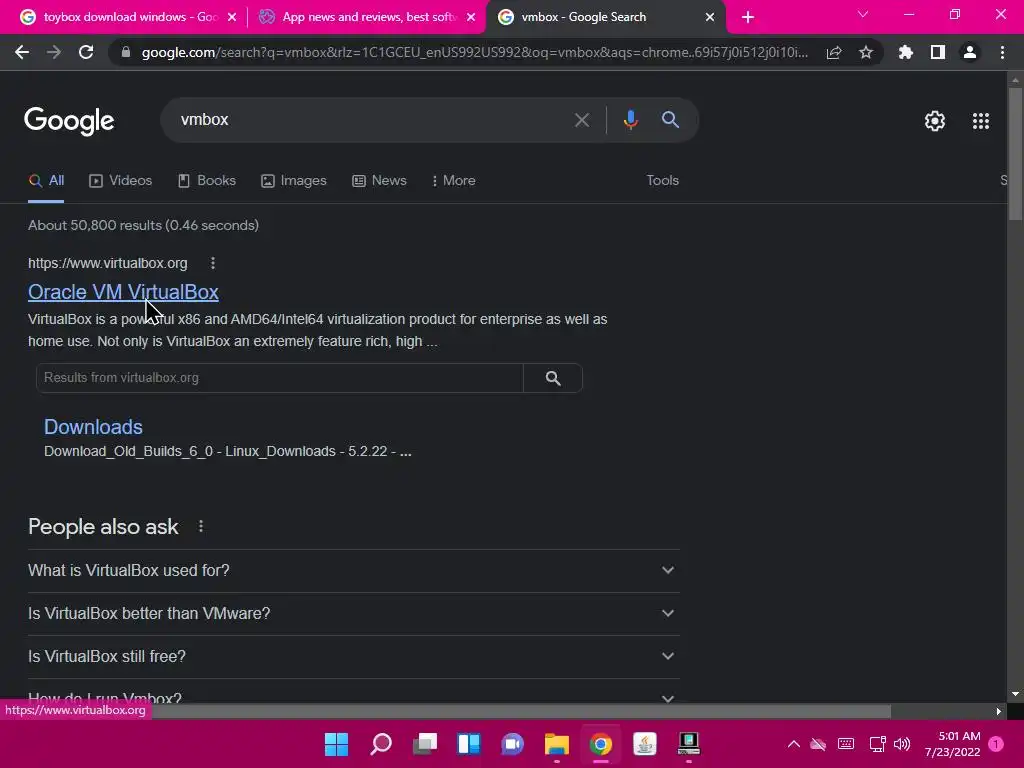The width and height of the screenshot is (1024, 768).
Task: Open a new tab
Action: pos(748,17)
